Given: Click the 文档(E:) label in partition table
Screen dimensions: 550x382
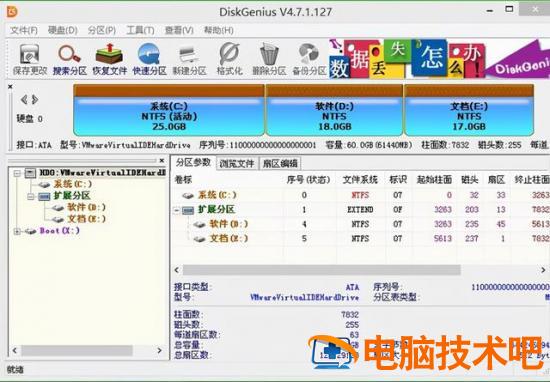Looking at the screenshot, I should (x=229, y=239).
